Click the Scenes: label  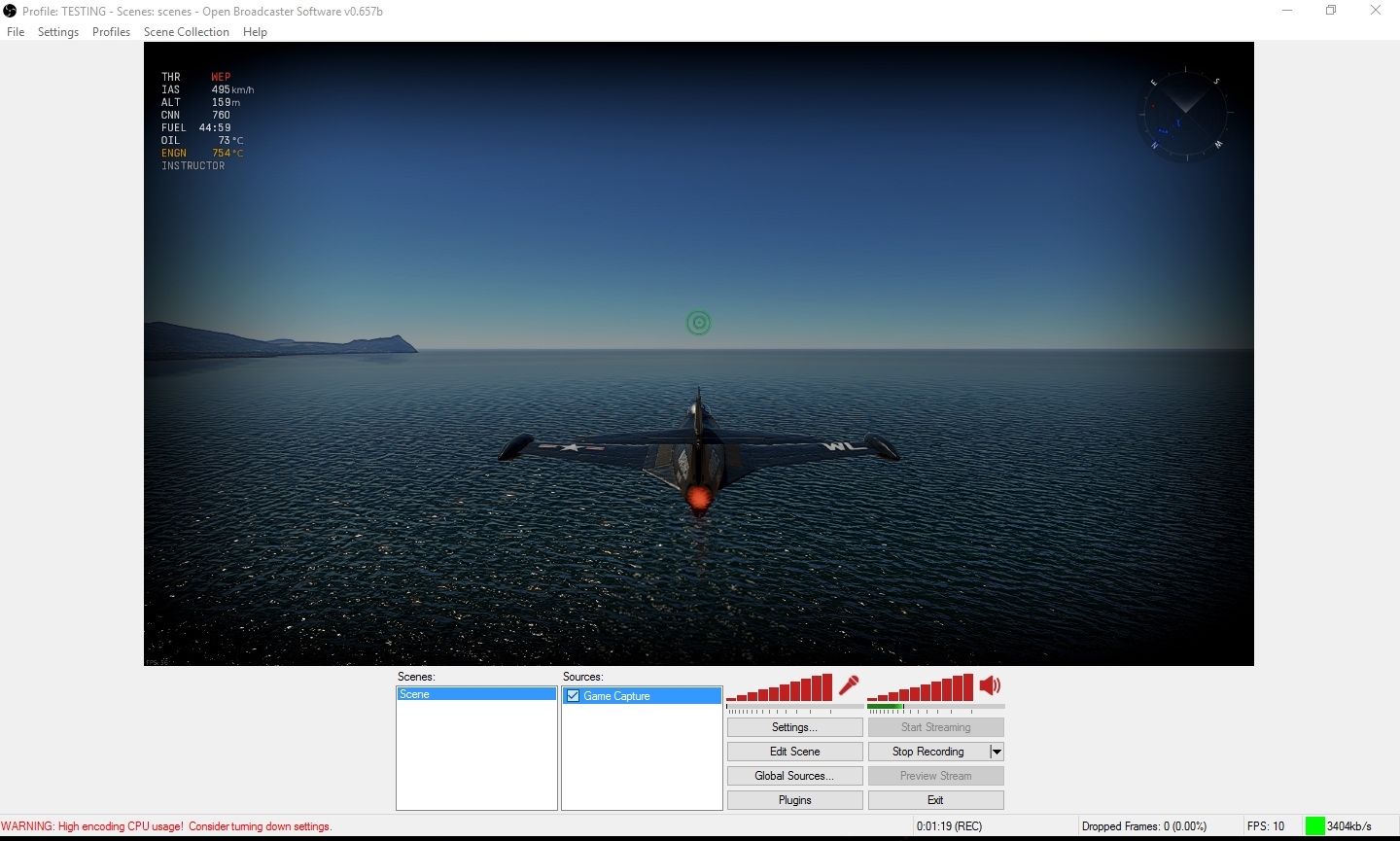tap(416, 677)
